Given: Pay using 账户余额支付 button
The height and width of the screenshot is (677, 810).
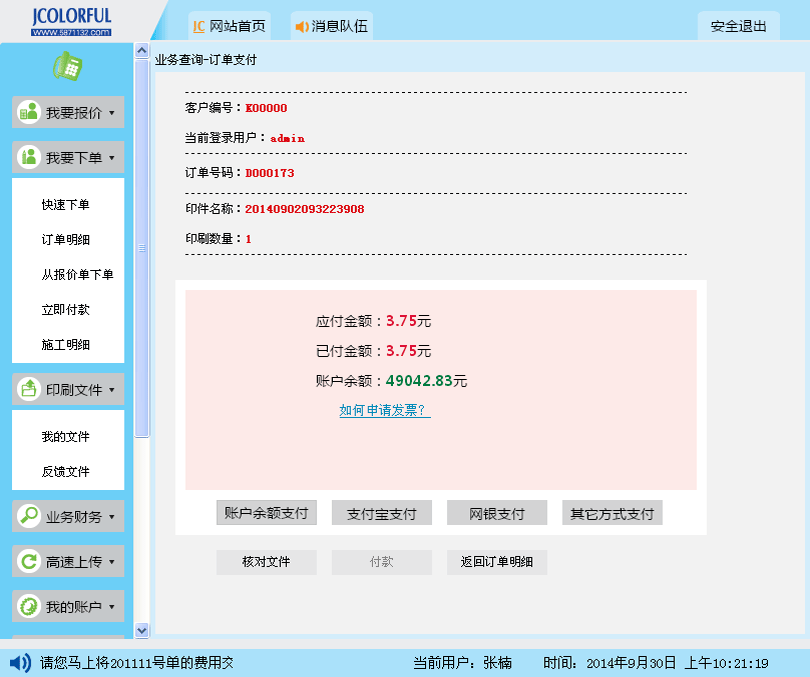Looking at the screenshot, I should click(x=266, y=513).
